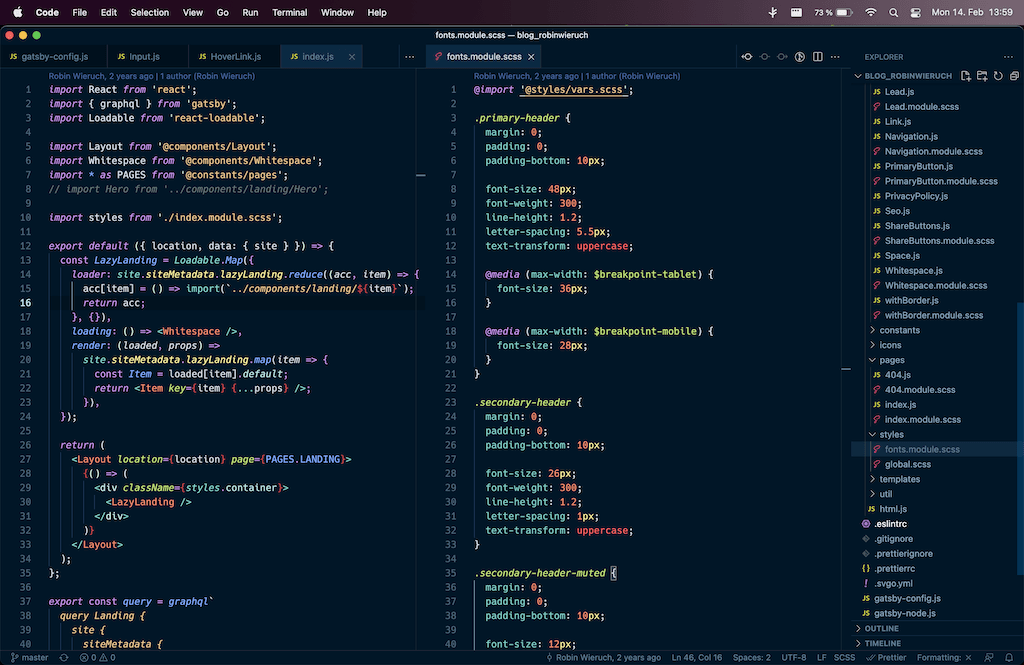This screenshot has height=665, width=1024.
Task: Toggle Prettier in the status bar
Action: (x=885, y=658)
